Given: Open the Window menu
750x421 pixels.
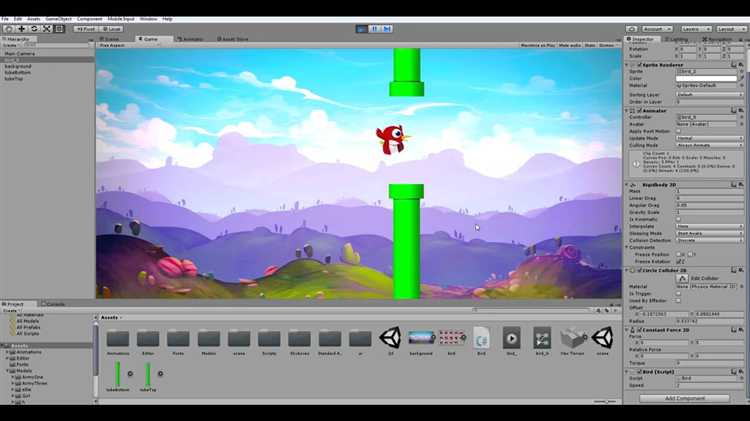Looking at the screenshot, I should click(148, 19).
